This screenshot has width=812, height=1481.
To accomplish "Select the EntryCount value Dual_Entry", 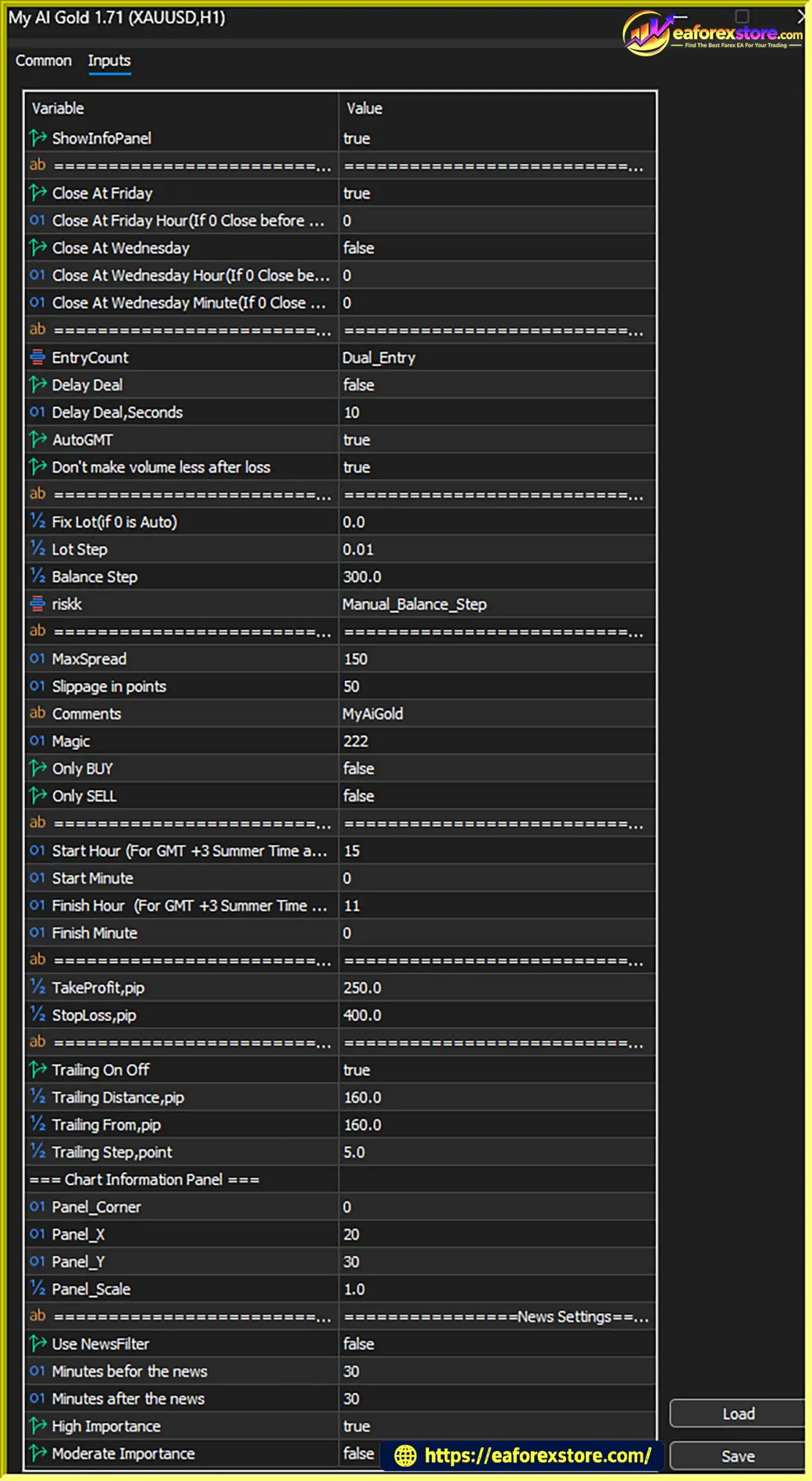I will point(379,358).
